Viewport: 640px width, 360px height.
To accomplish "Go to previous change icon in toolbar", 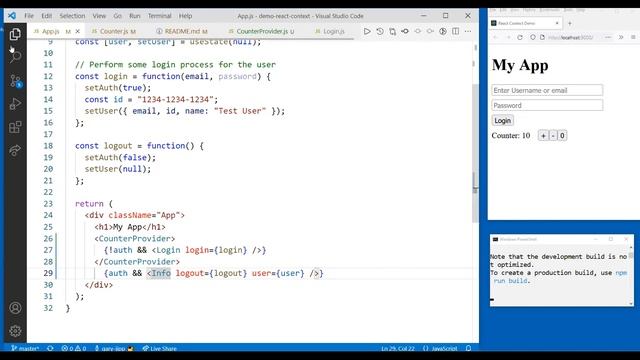I will tap(418, 31).
